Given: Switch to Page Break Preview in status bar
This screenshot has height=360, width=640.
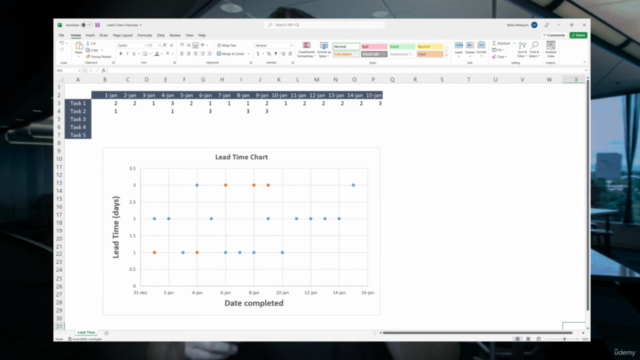Looking at the screenshot, I should click(x=539, y=339).
